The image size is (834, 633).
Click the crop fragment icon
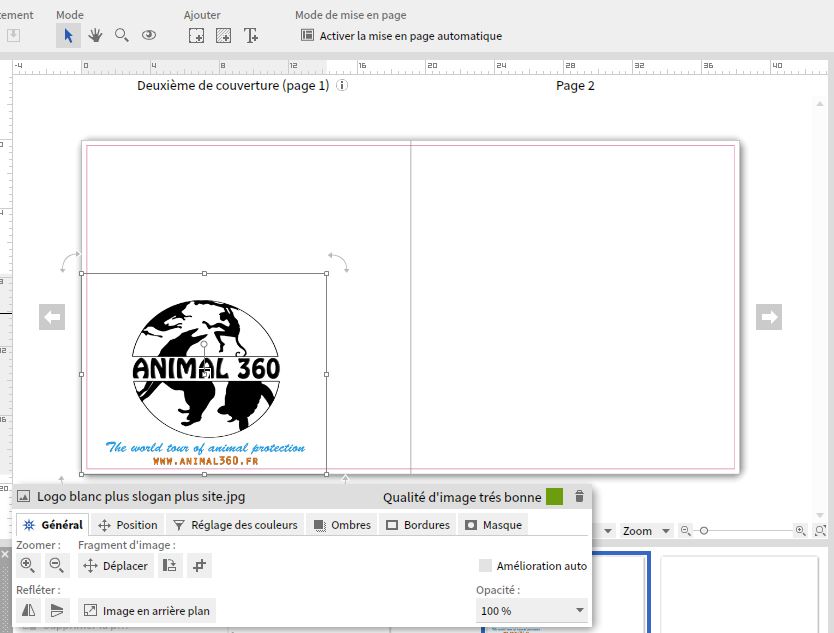(x=199, y=565)
